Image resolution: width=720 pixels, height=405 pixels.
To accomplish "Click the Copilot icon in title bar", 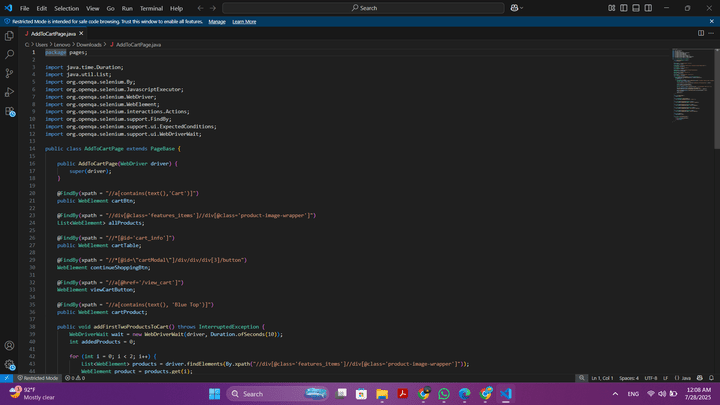I will (x=515, y=8).
